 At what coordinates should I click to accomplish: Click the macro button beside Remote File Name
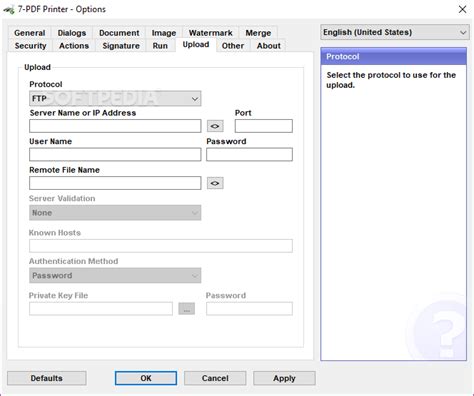(x=215, y=183)
